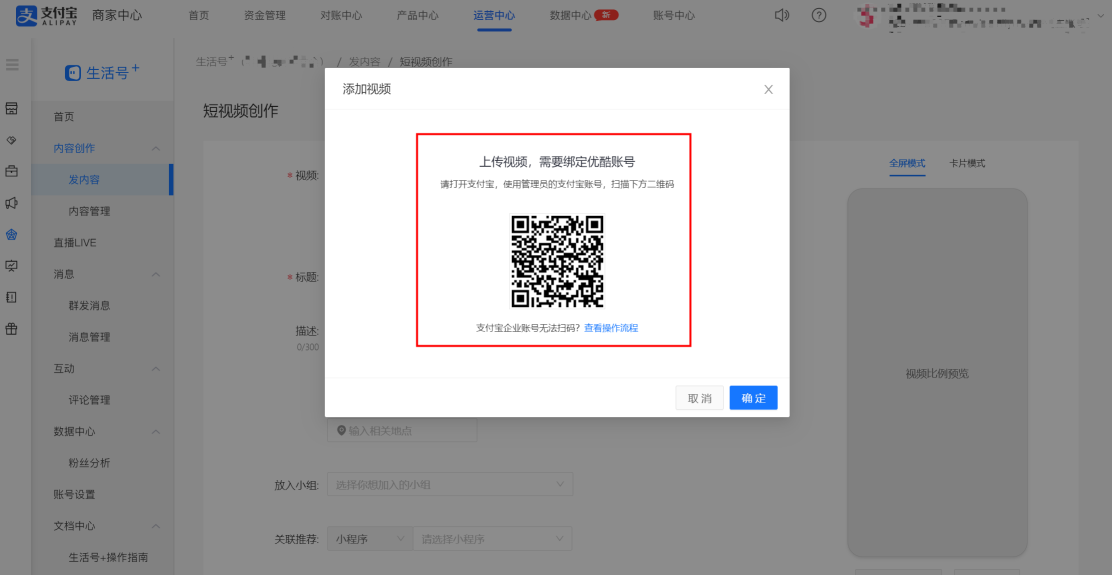Collapse the 文档中心 sidebar section
1112x575 pixels.
(x=156, y=526)
